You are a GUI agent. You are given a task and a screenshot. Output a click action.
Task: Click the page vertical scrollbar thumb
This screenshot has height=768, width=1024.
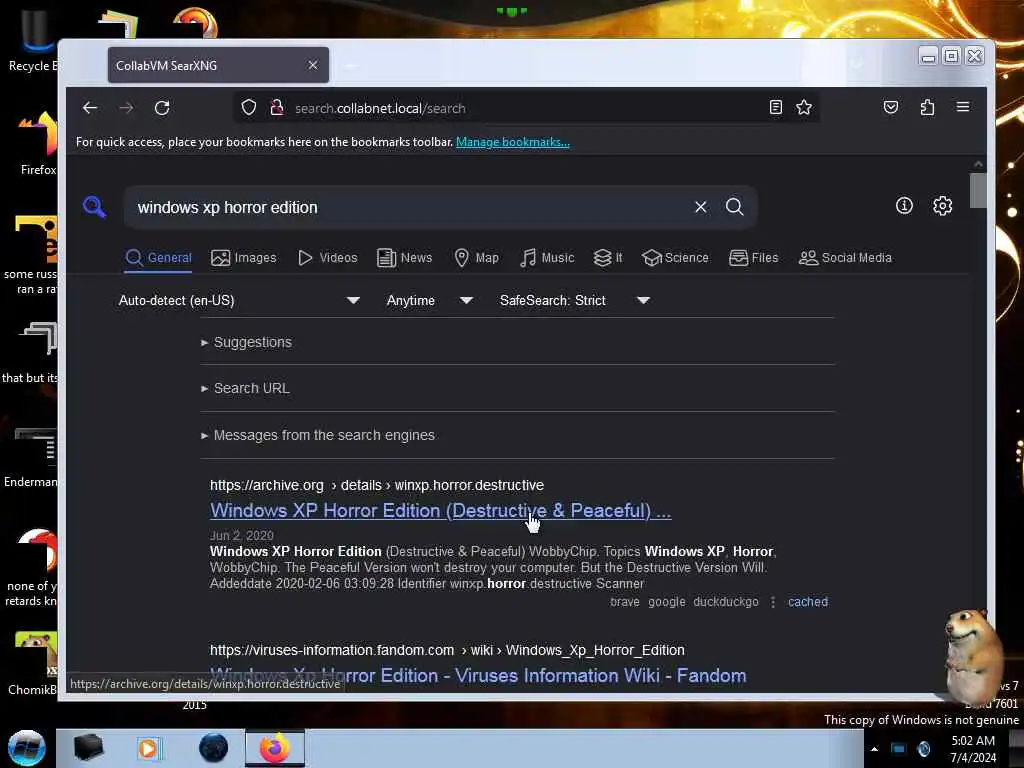(x=978, y=190)
